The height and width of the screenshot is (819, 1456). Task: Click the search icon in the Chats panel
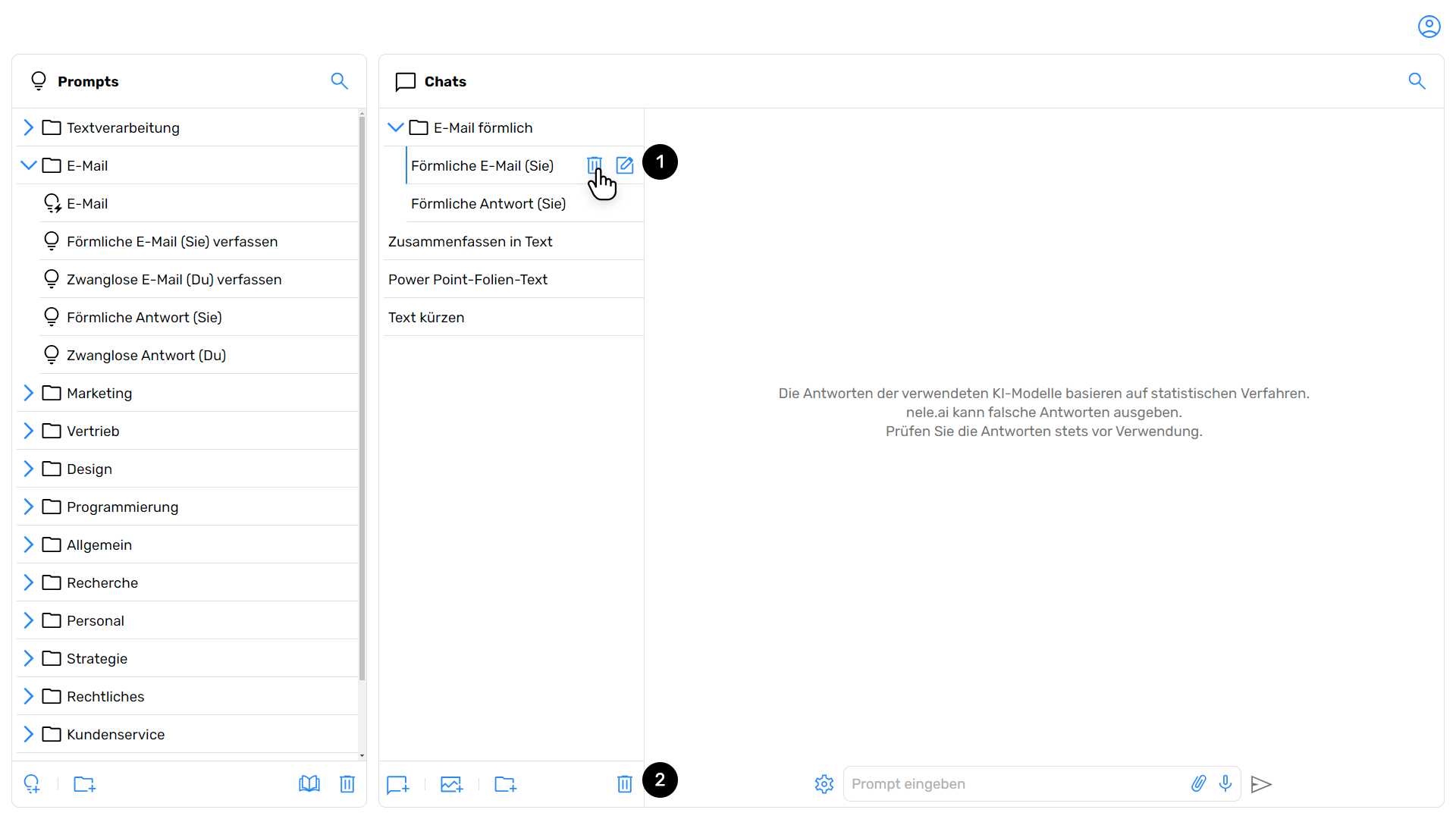(x=1418, y=81)
